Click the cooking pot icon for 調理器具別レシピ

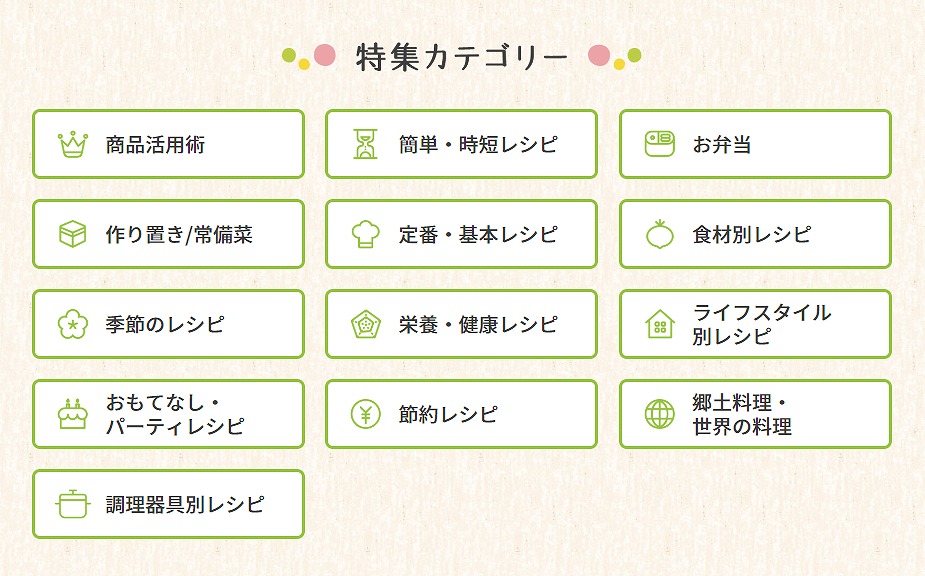[x=73, y=504]
